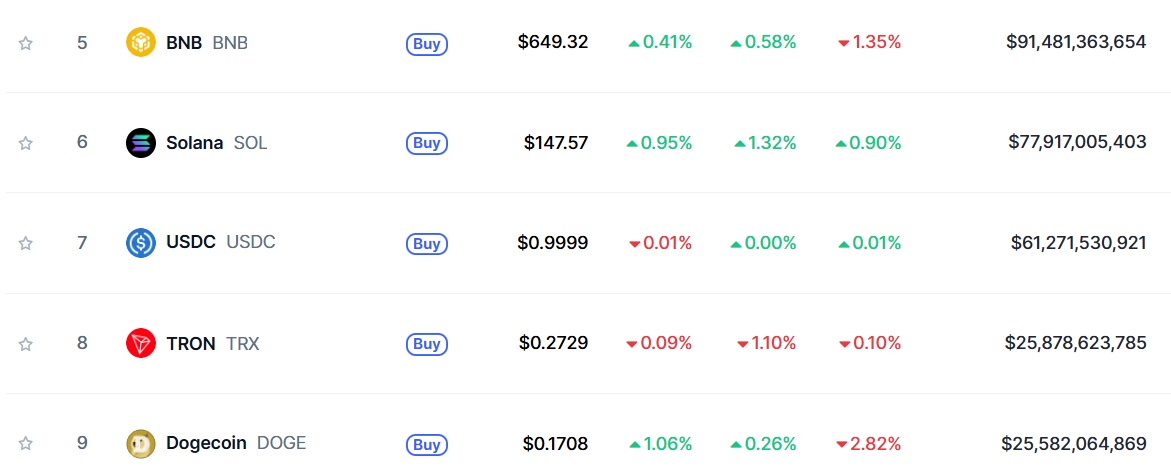Click the BNB coin logo icon
This screenshot has height=467, width=1171.
140,43
